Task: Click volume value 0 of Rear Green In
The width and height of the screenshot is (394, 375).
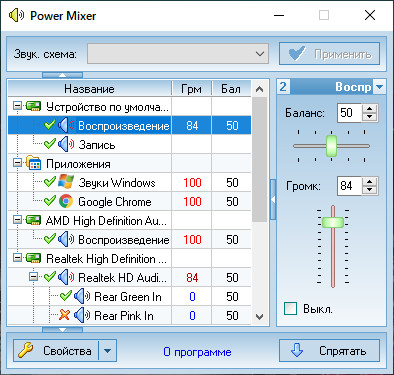Action: pyautogui.click(x=192, y=297)
